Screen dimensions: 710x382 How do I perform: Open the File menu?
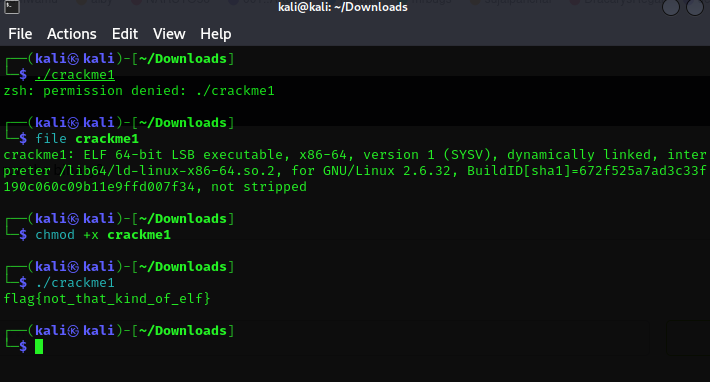pyautogui.click(x=20, y=34)
